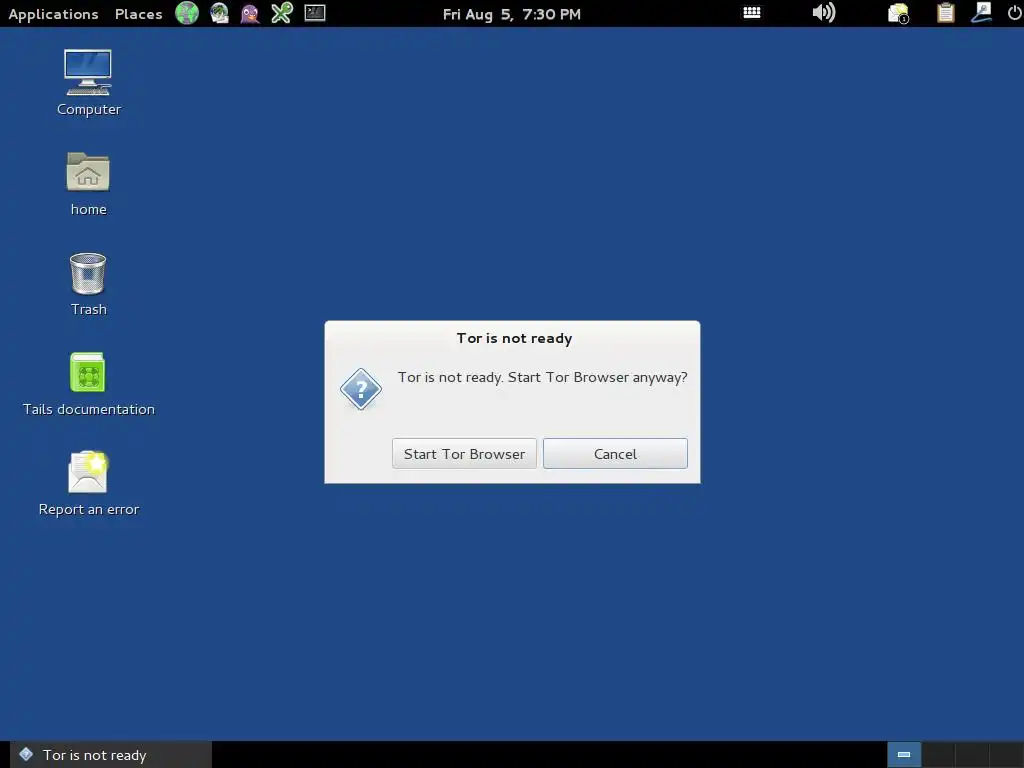
Task: Launch the Claws Mail email client icon
Action: pos(219,13)
